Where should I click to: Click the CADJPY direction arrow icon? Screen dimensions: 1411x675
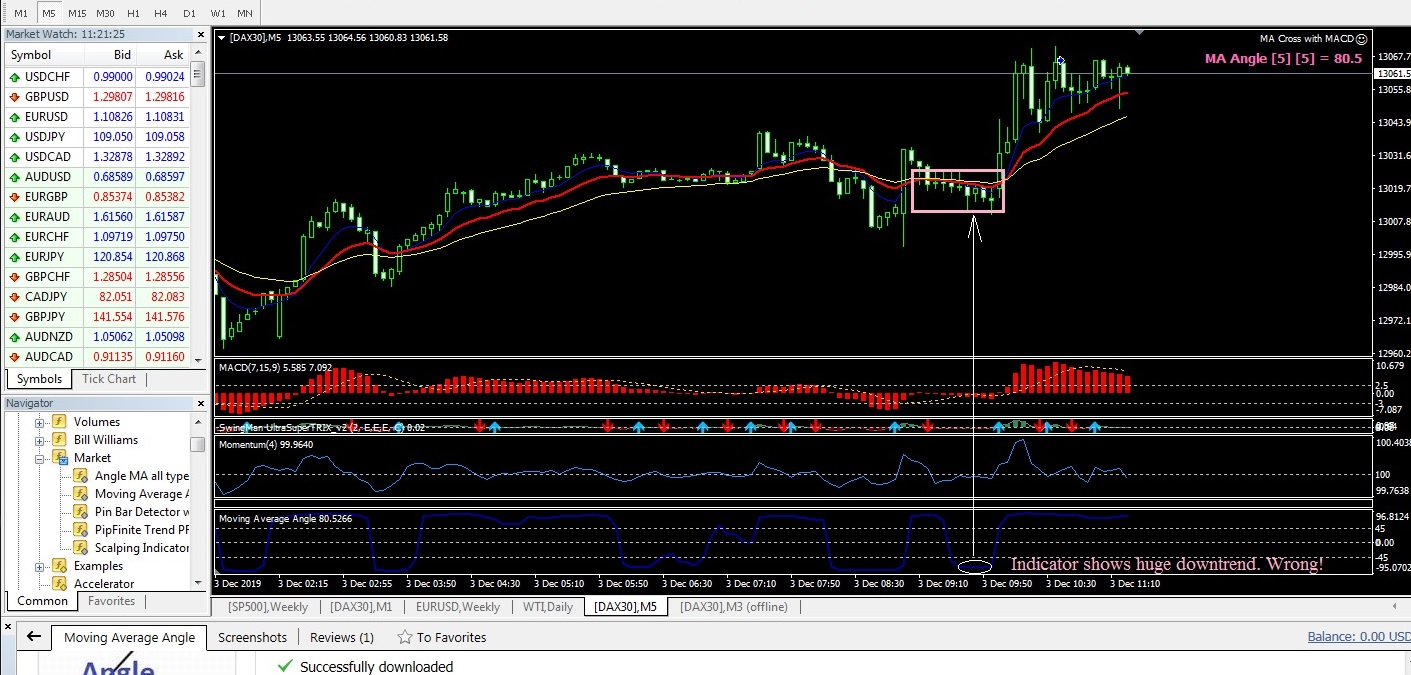click(15, 297)
